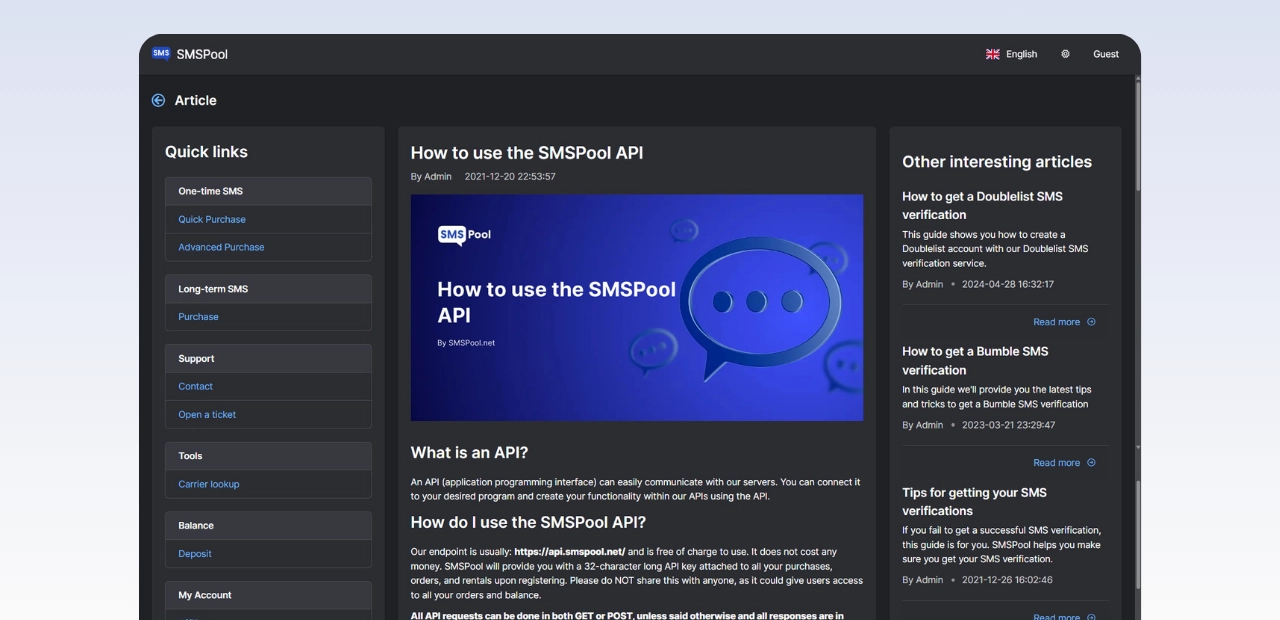Open the Bumble SMS verification article title
1280x620 pixels.
pyautogui.click(x=975, y=360)
